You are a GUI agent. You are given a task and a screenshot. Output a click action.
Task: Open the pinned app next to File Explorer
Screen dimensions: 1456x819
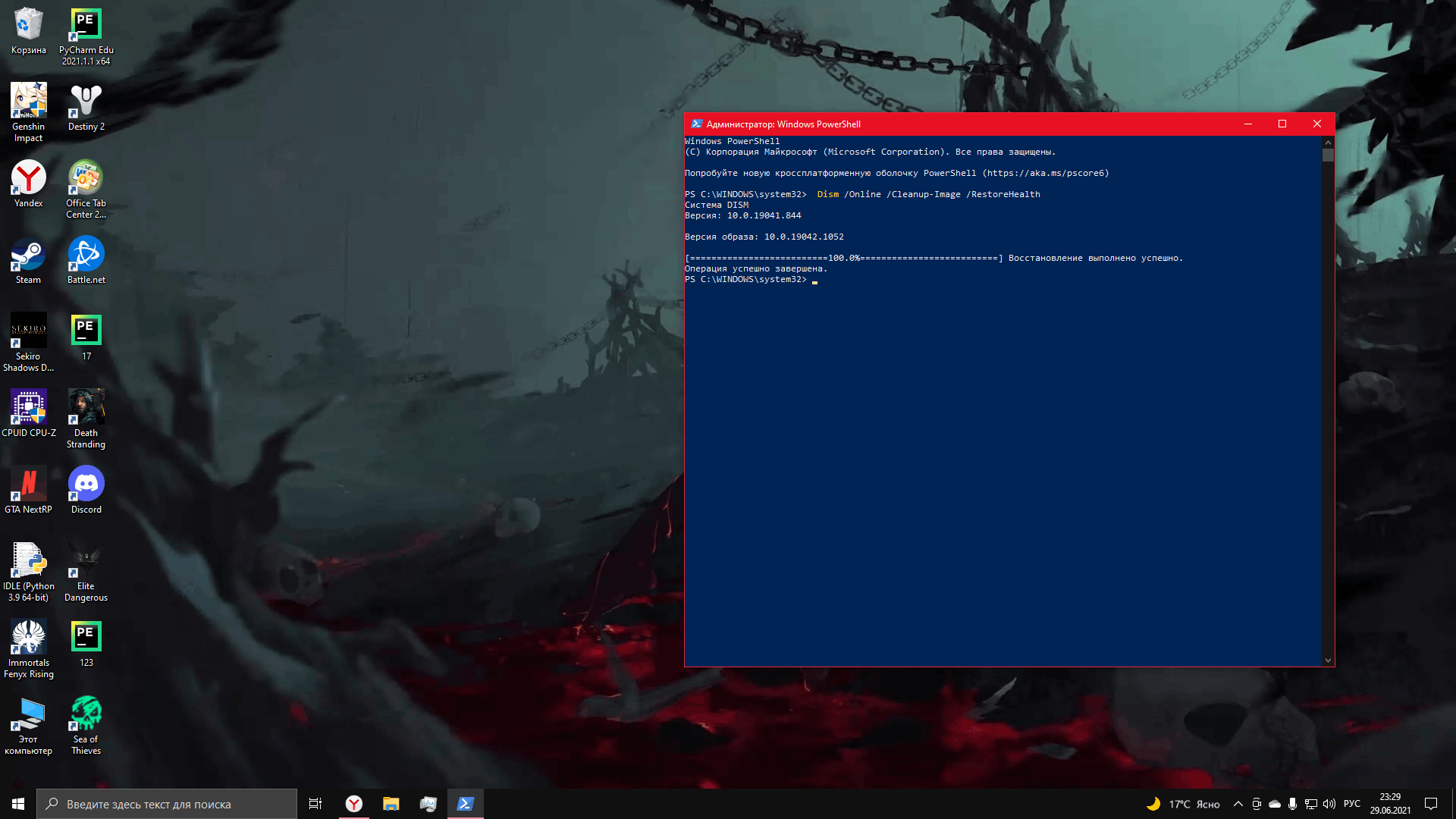click(x=428, y=804)
